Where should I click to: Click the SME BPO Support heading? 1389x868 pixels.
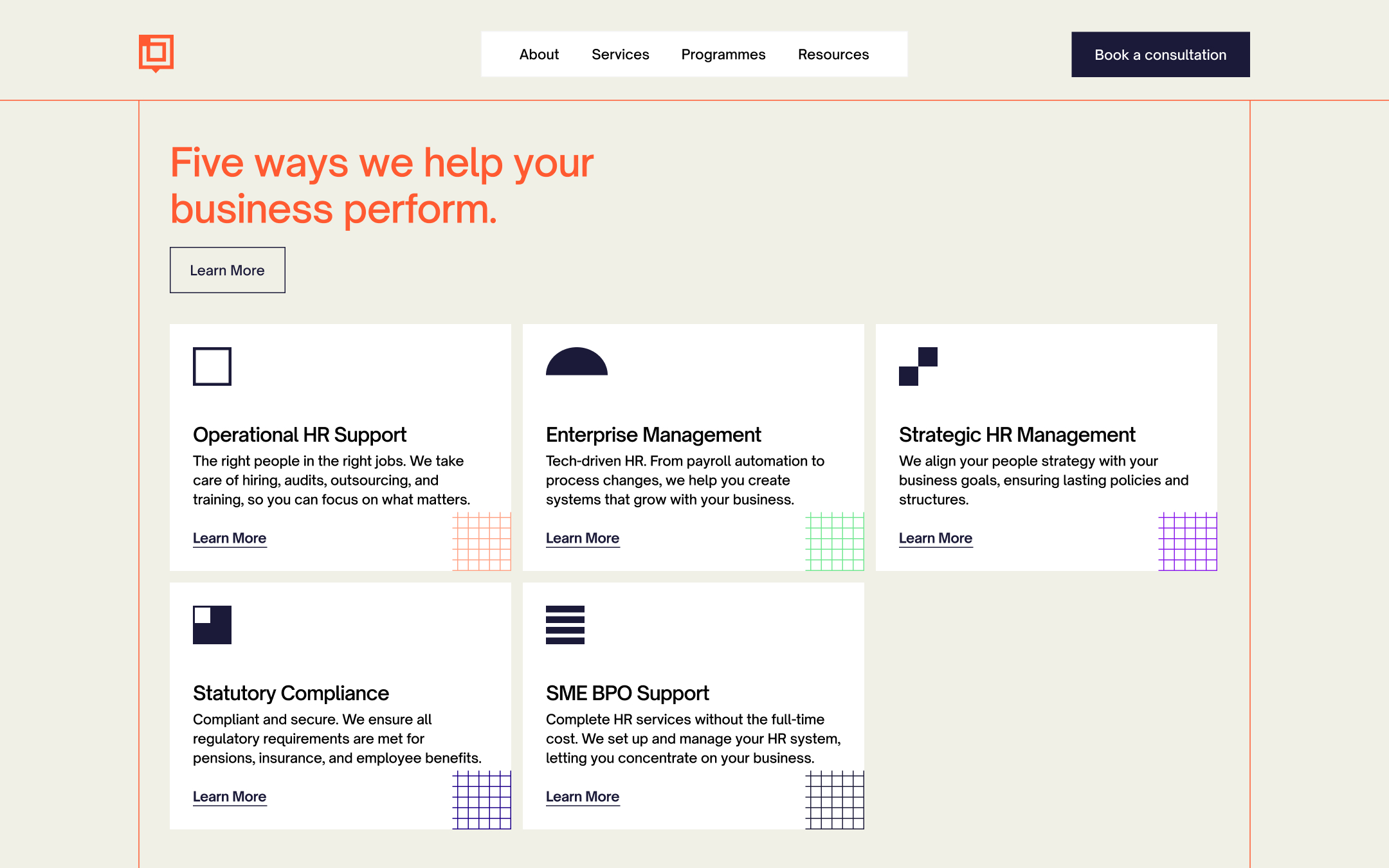(x=628, y=694)
